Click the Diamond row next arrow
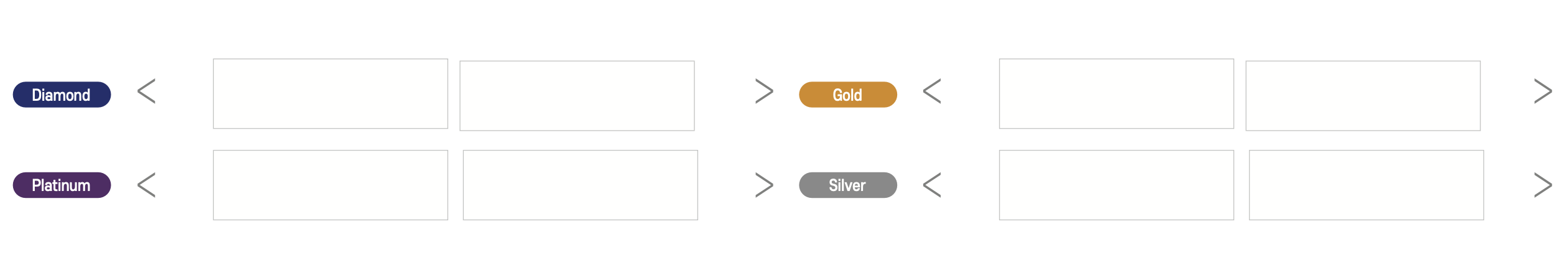This screenshot has height=280, width=1568. click(763, 91)
